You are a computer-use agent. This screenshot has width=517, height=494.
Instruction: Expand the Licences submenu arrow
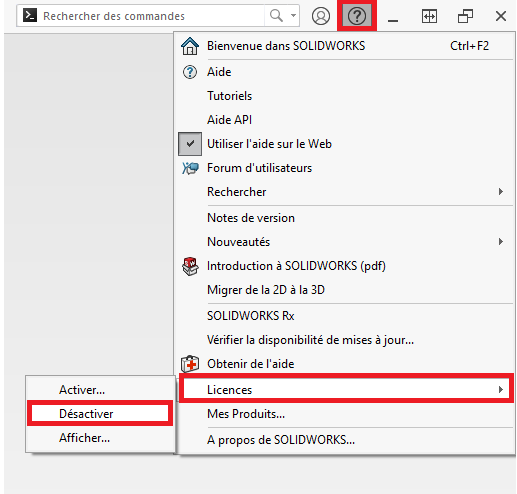500,390
